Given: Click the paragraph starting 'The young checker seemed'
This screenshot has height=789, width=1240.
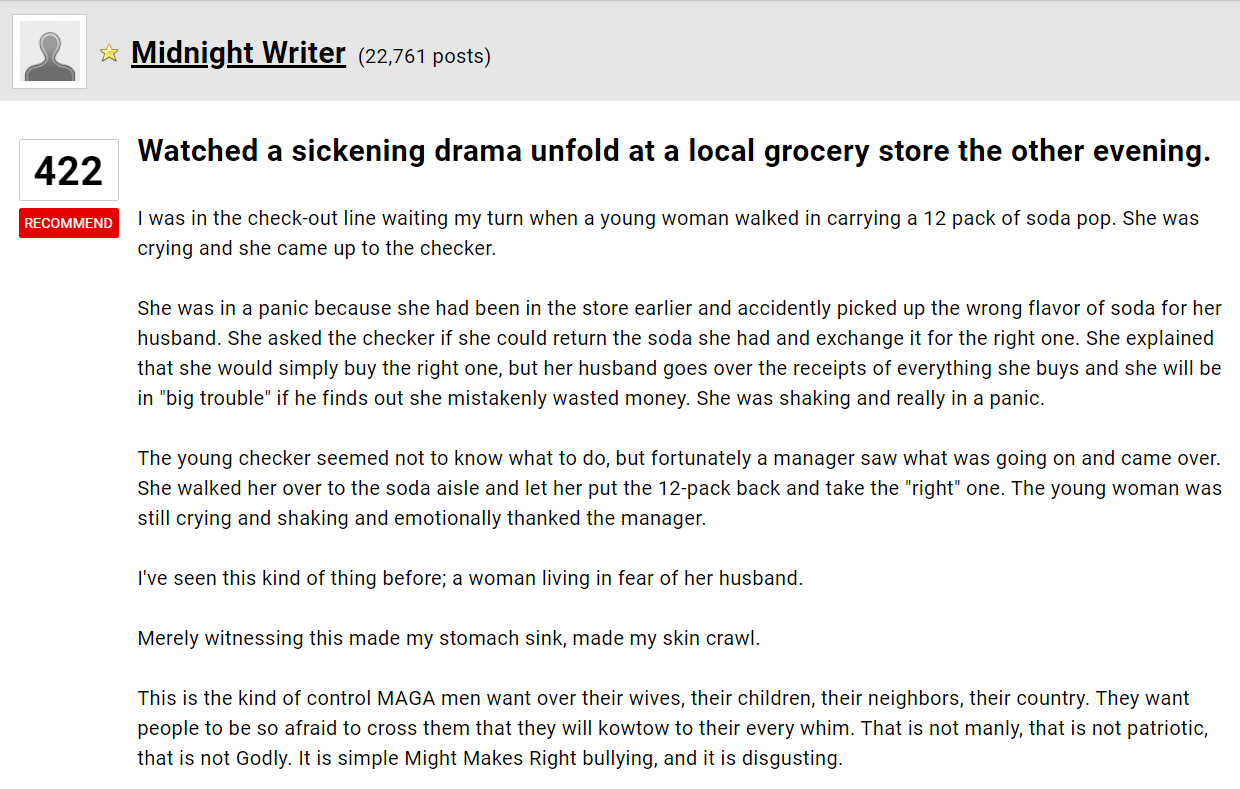Looking at the screenshot, I should tap(679, 488).
